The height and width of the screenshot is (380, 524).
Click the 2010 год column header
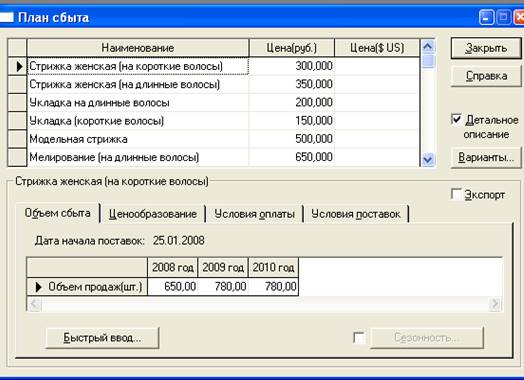273,267
